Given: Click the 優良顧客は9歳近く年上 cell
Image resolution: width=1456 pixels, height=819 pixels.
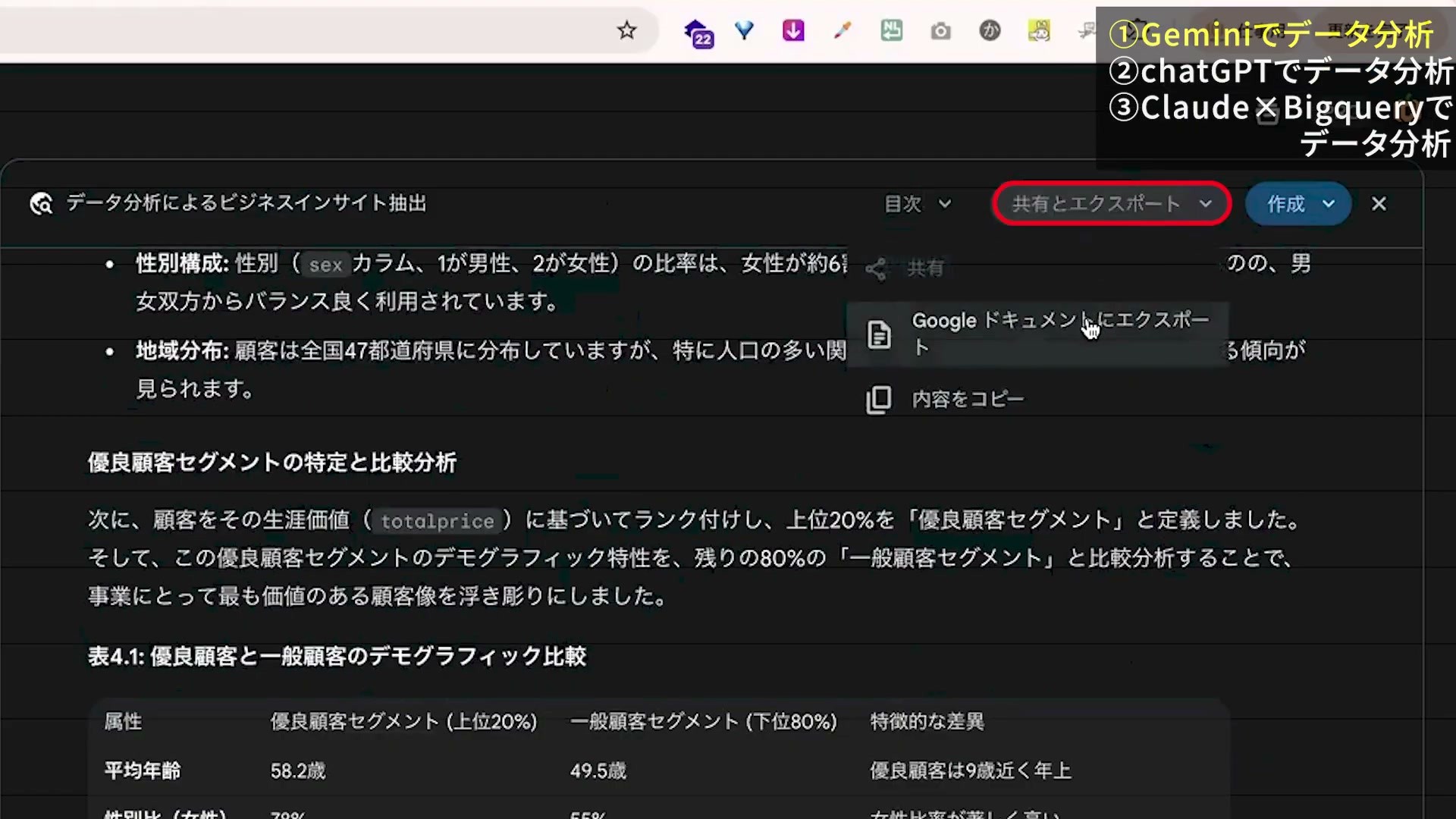Looking at the screenshot, I should click(971, 771).
